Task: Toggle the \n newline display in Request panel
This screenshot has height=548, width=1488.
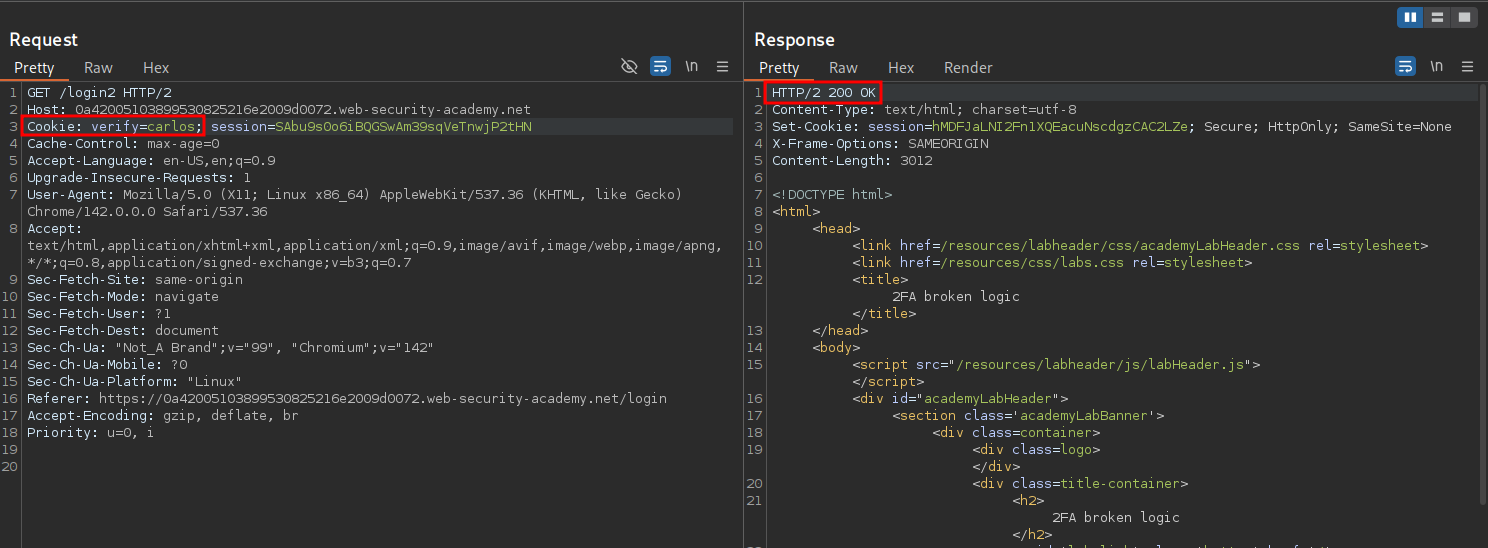Action: click(x=692, y=67)
